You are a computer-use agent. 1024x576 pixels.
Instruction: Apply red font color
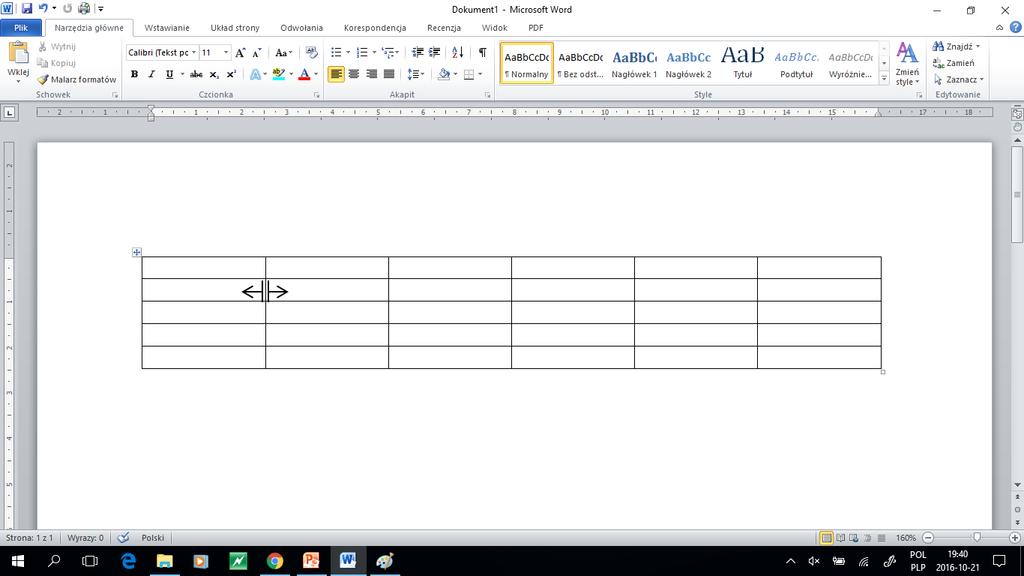[304, 74]
